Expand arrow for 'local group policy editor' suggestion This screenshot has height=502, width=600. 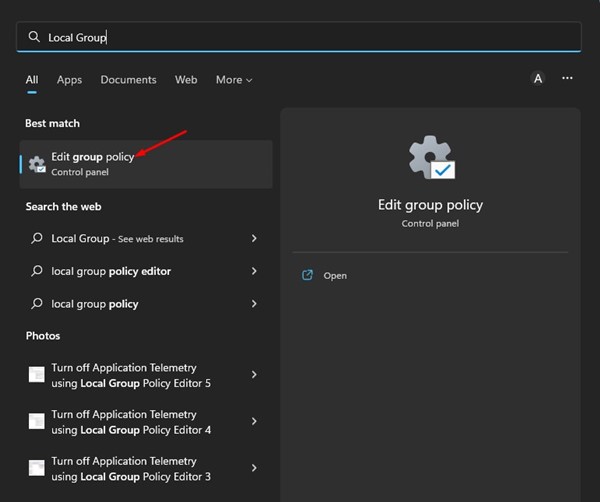pos(254,271)
